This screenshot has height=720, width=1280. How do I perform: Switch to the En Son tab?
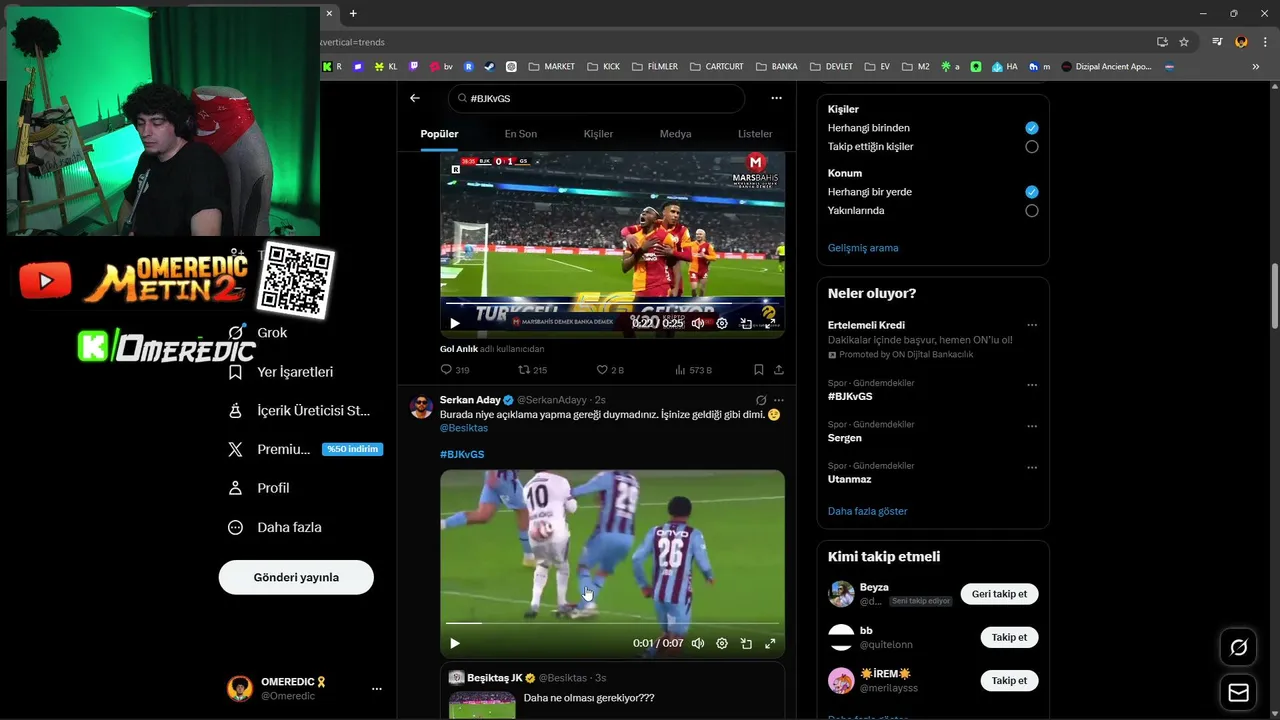[520, 134]
